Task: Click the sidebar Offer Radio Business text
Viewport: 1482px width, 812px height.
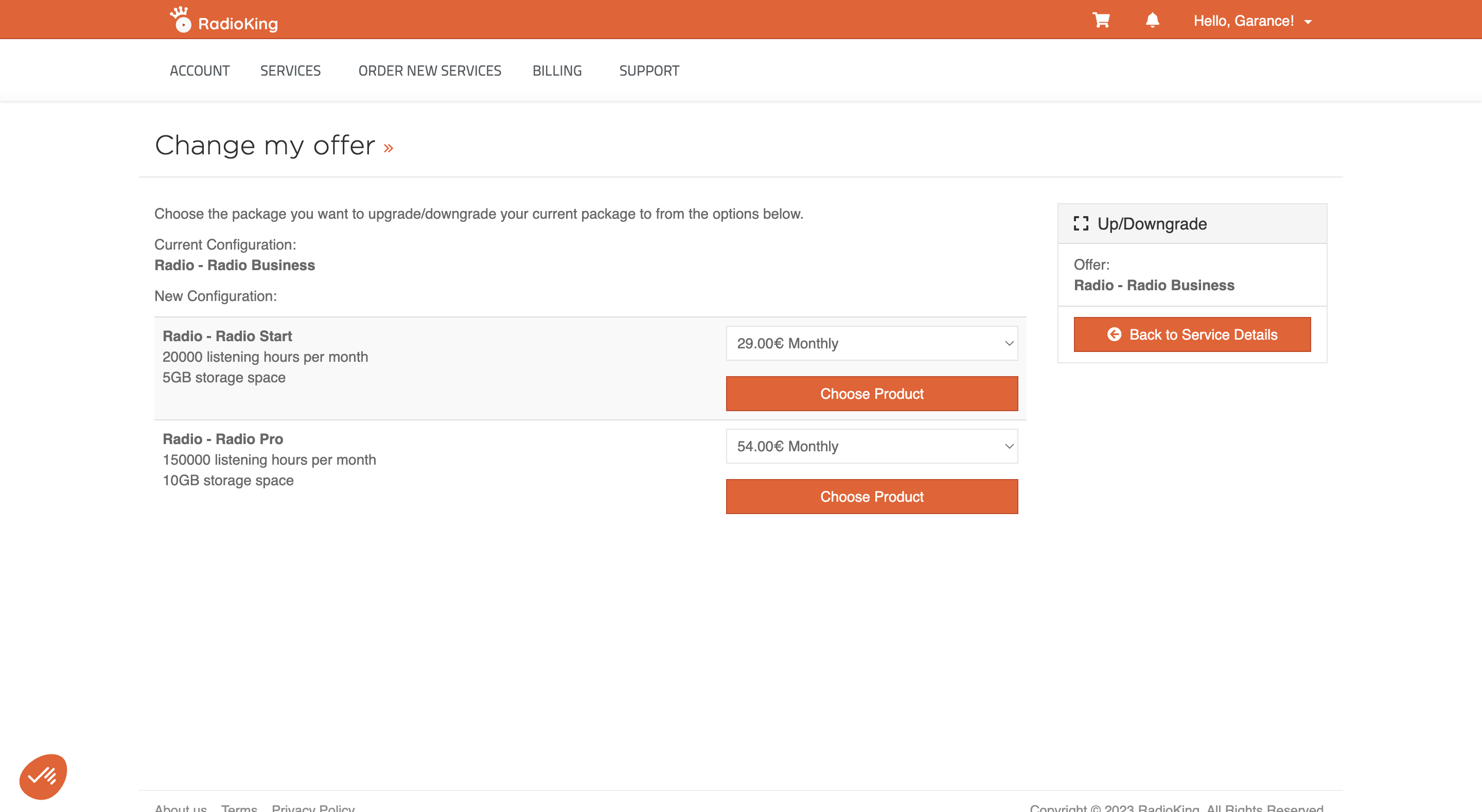Action: (1154, 286)
